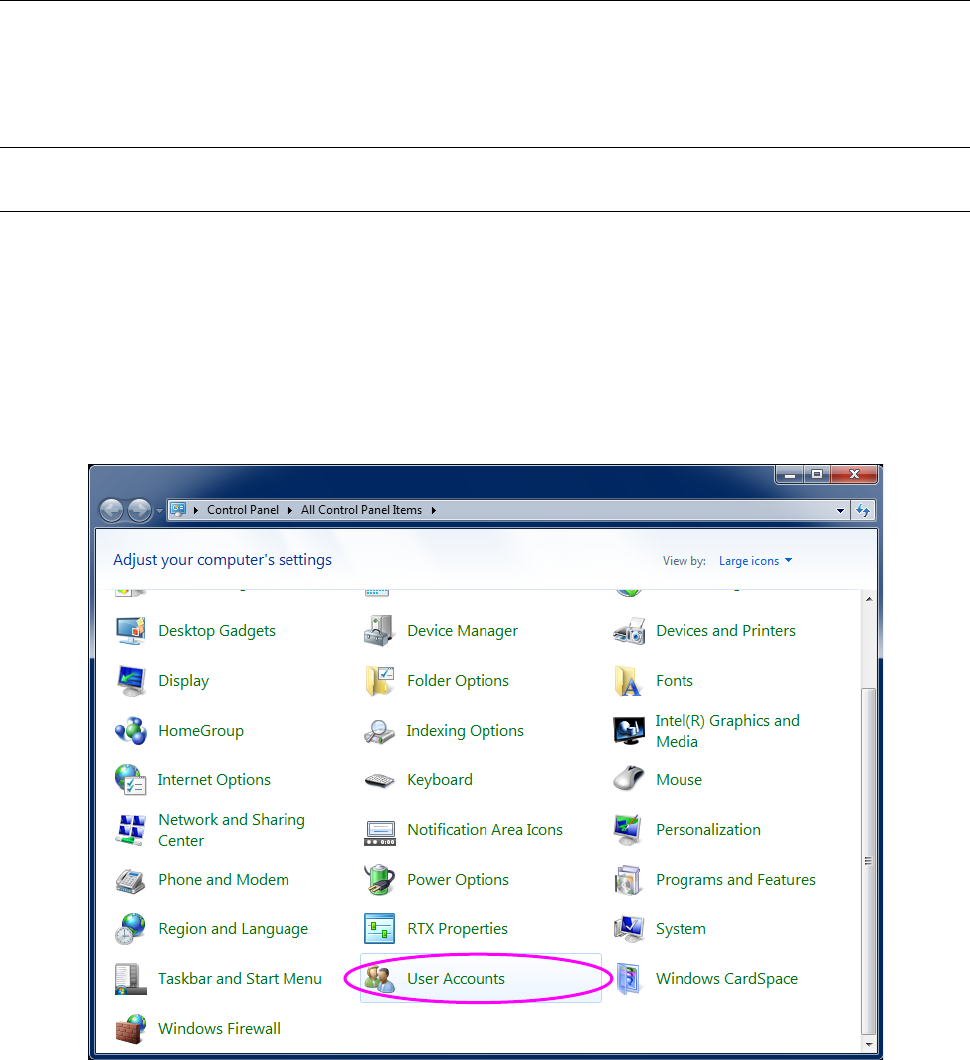Open the Power Options link

point(458,880)
